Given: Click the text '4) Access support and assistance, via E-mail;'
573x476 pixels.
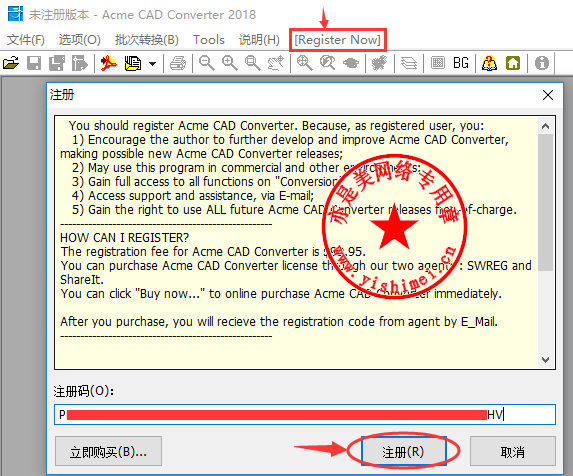Looking at the screenshot, I should 193,196.
